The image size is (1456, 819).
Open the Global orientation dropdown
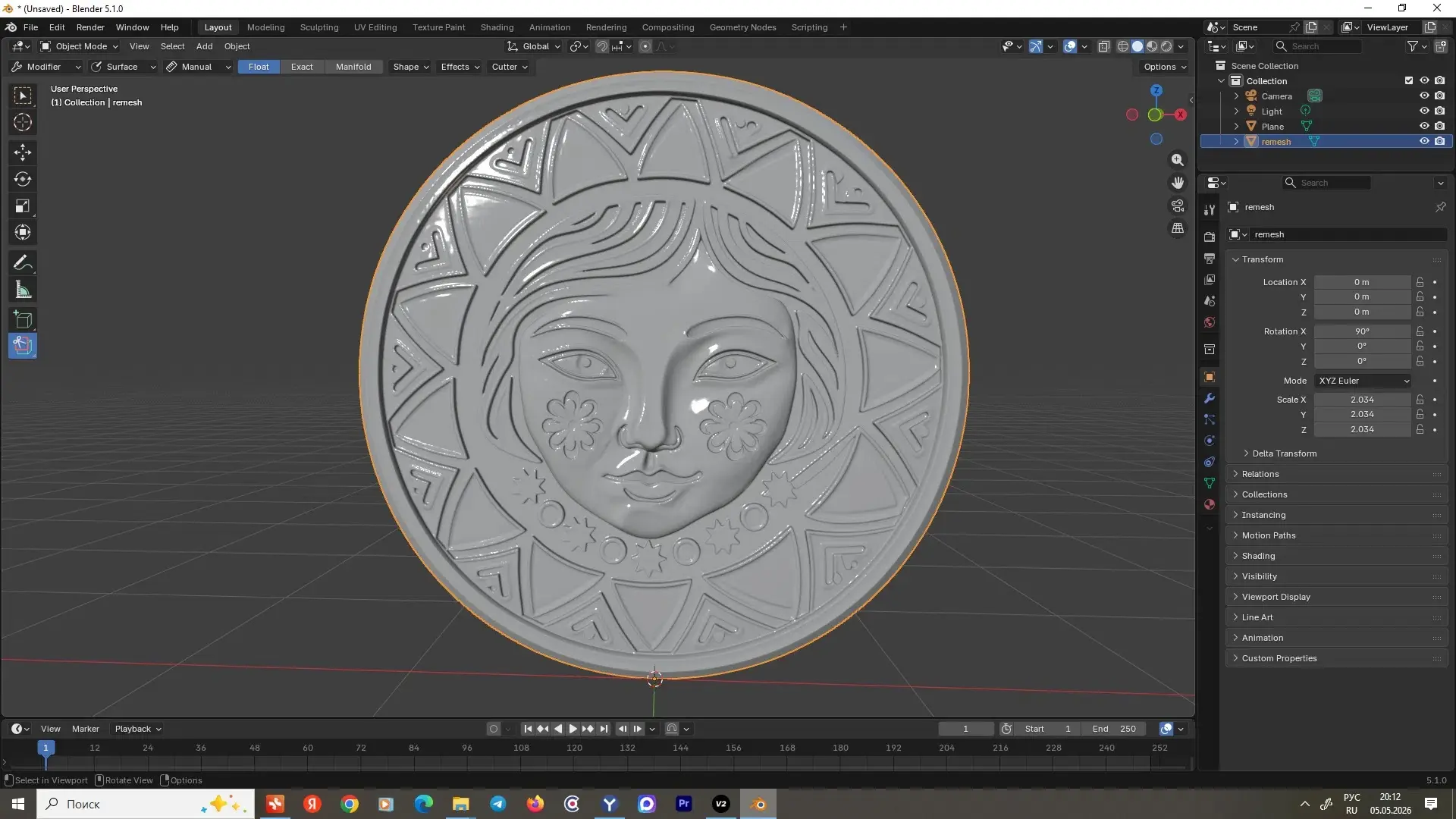(x=534, y=46)
